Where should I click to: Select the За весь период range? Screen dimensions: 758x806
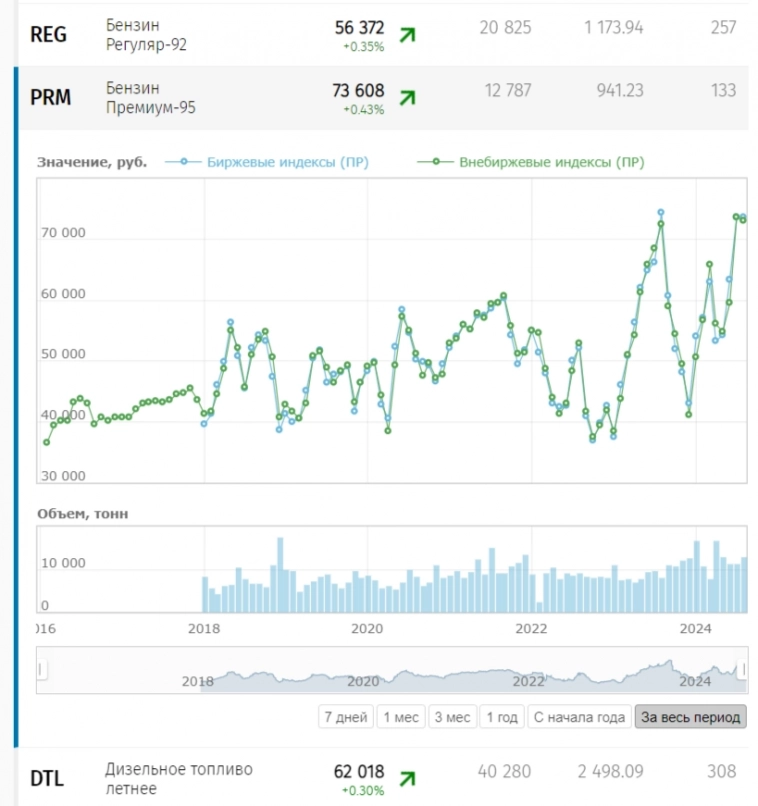(691, 717)
